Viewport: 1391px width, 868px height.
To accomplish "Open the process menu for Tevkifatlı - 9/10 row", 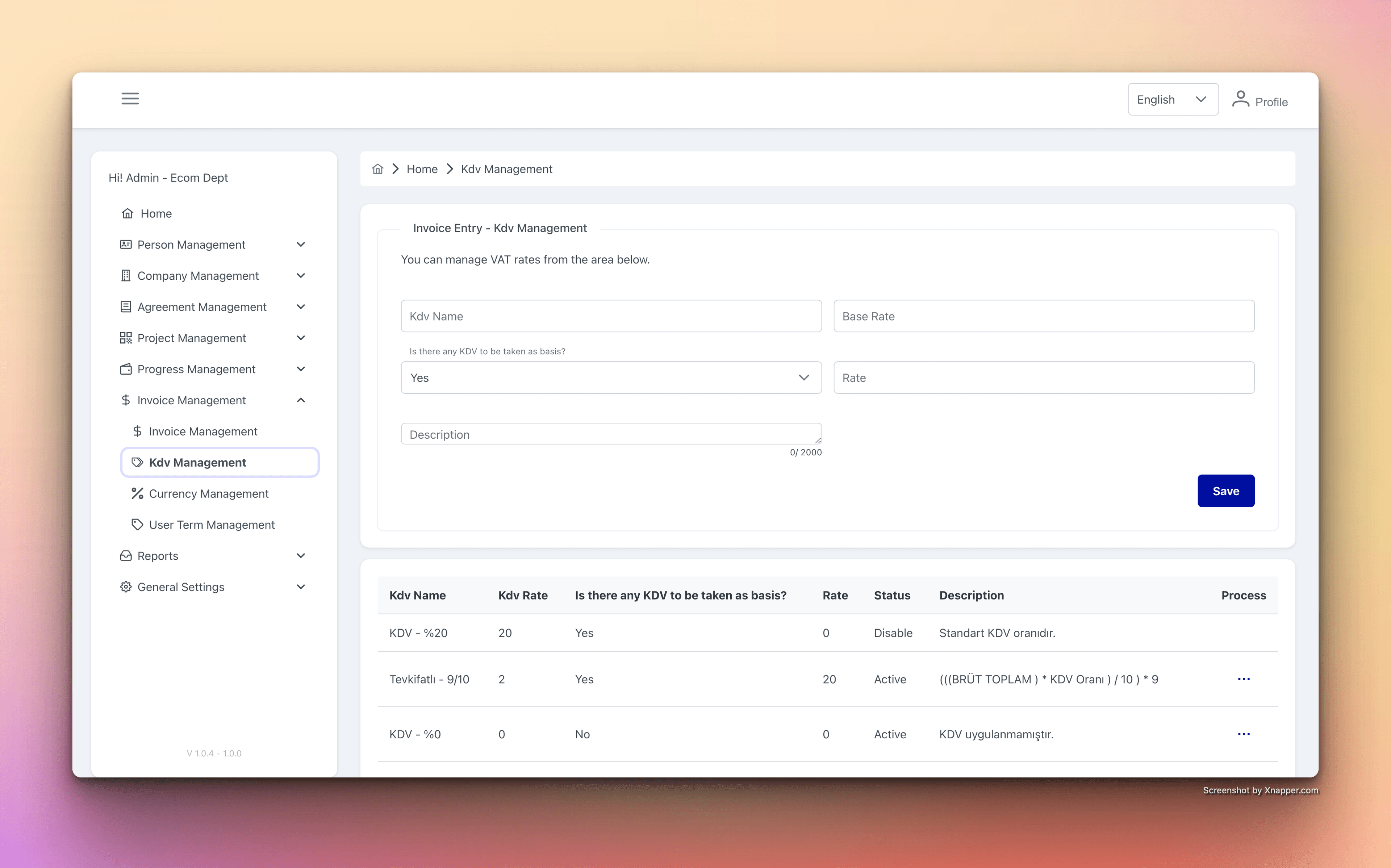I will tap(1244, 679).
